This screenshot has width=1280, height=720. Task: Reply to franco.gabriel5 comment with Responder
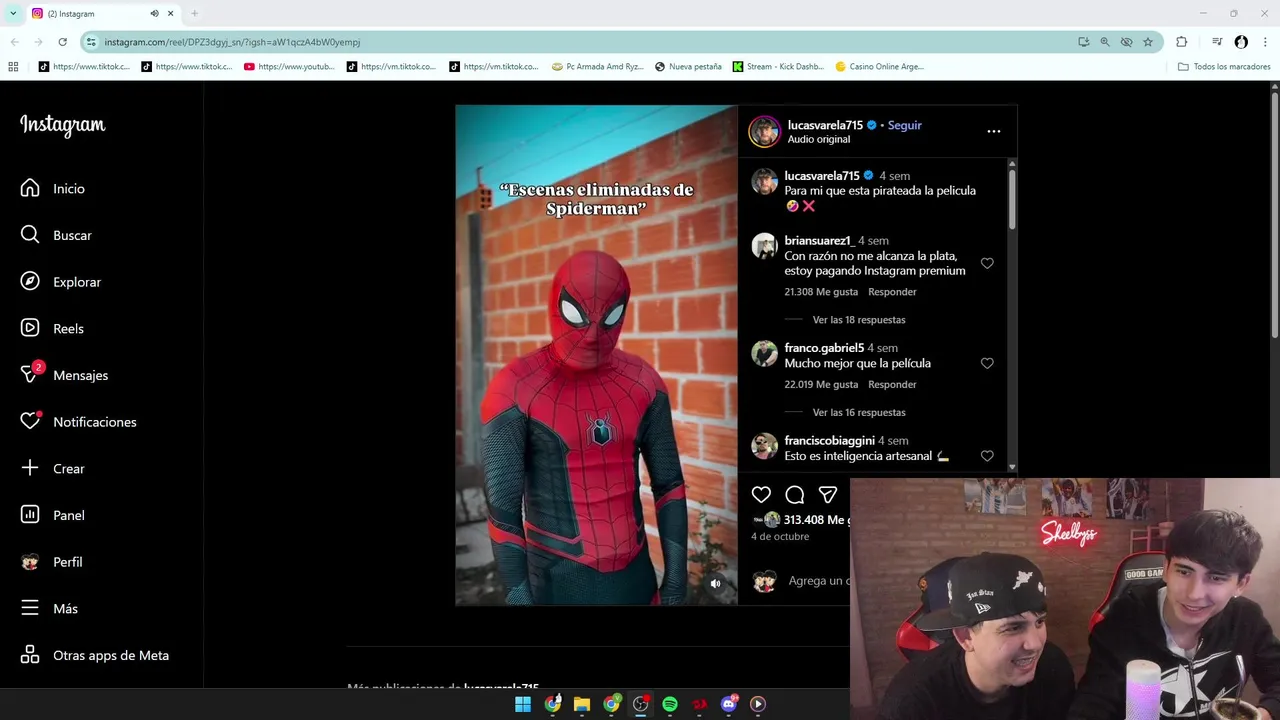[x=892, y=384]
